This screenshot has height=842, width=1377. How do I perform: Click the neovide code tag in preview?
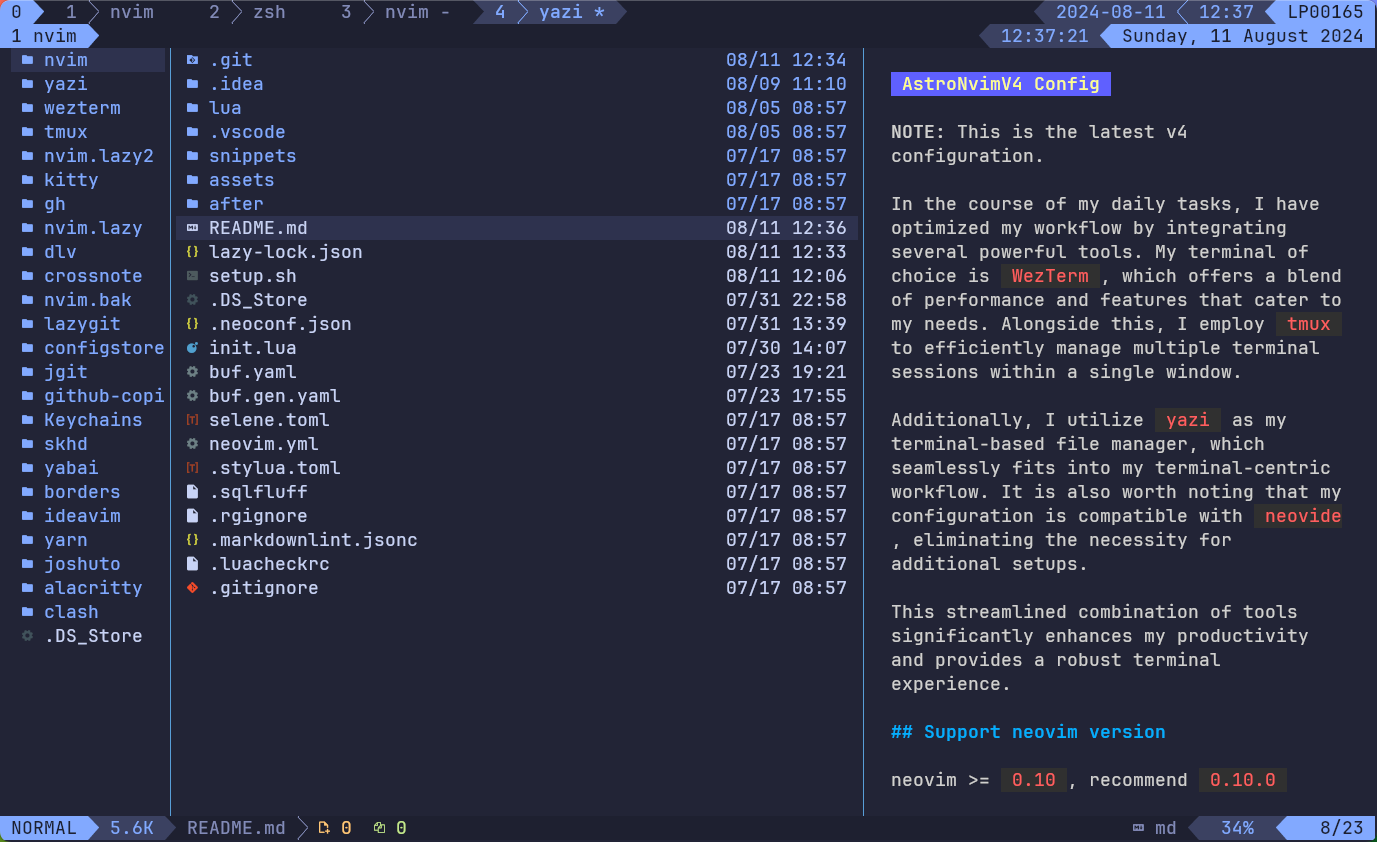tap(1297, 516)
